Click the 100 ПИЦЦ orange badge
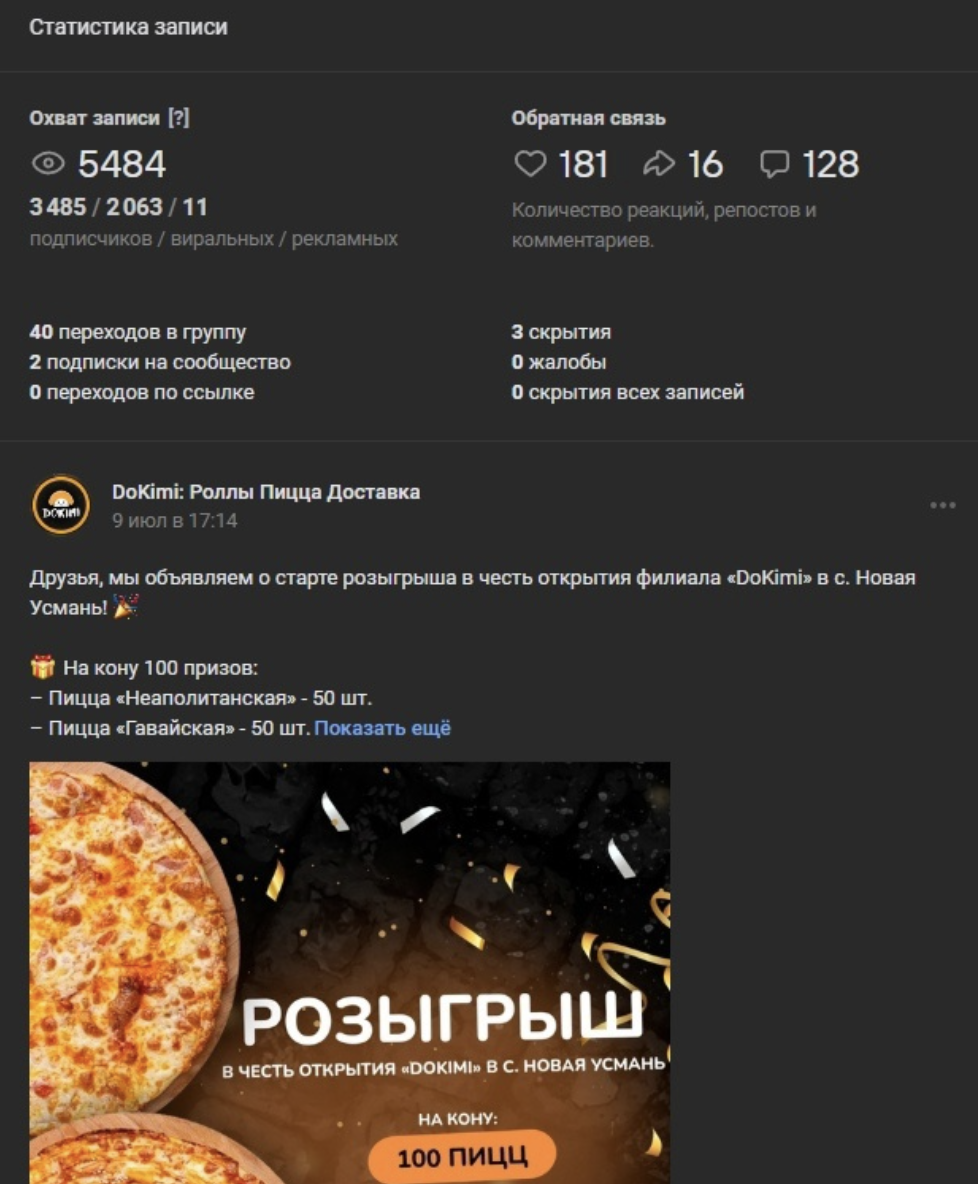The width and height of the screenshot is (978, 1184). click(462, 1156)
